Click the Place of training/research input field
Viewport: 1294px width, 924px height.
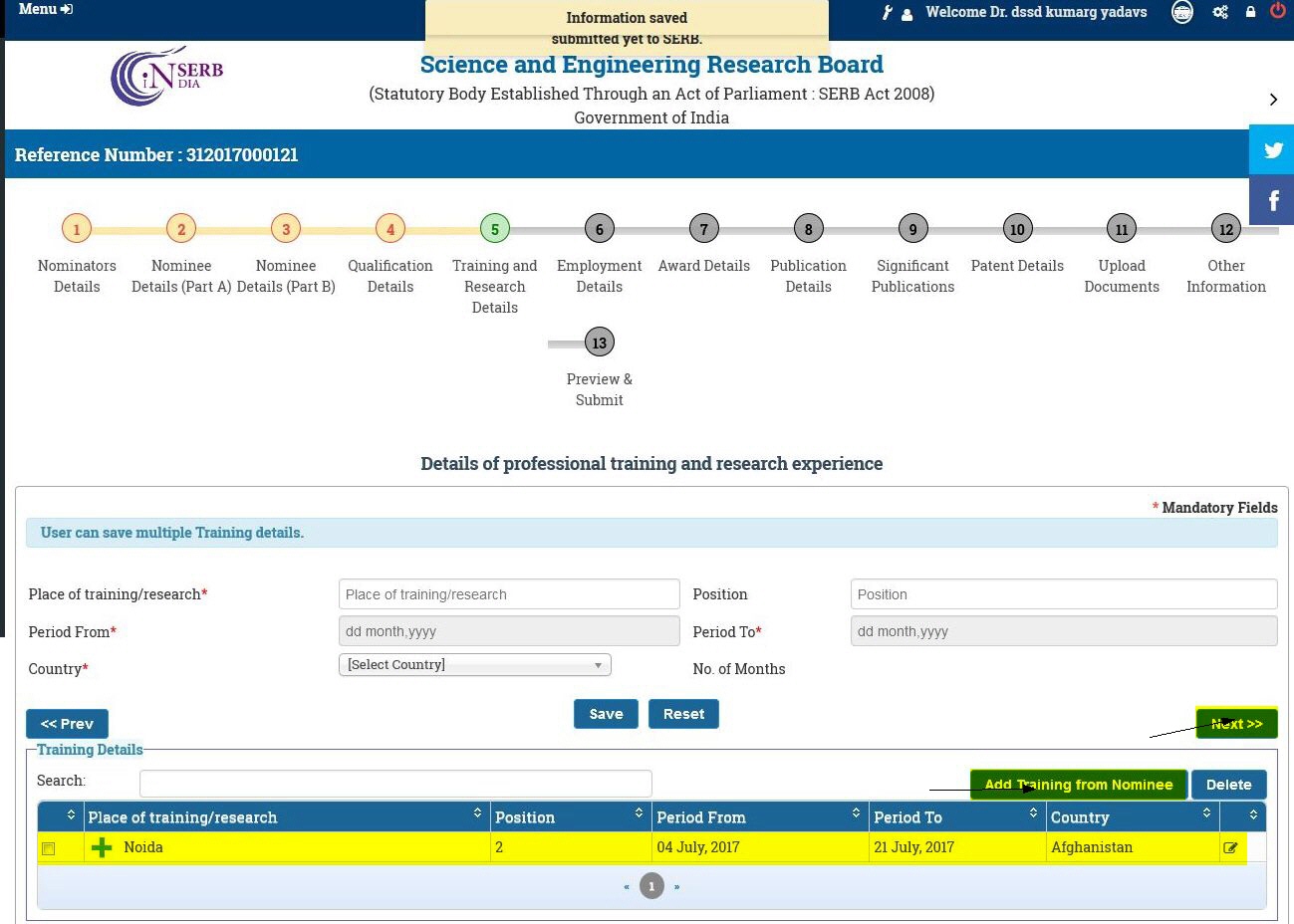pyautogui.click(x=509, y=594)
